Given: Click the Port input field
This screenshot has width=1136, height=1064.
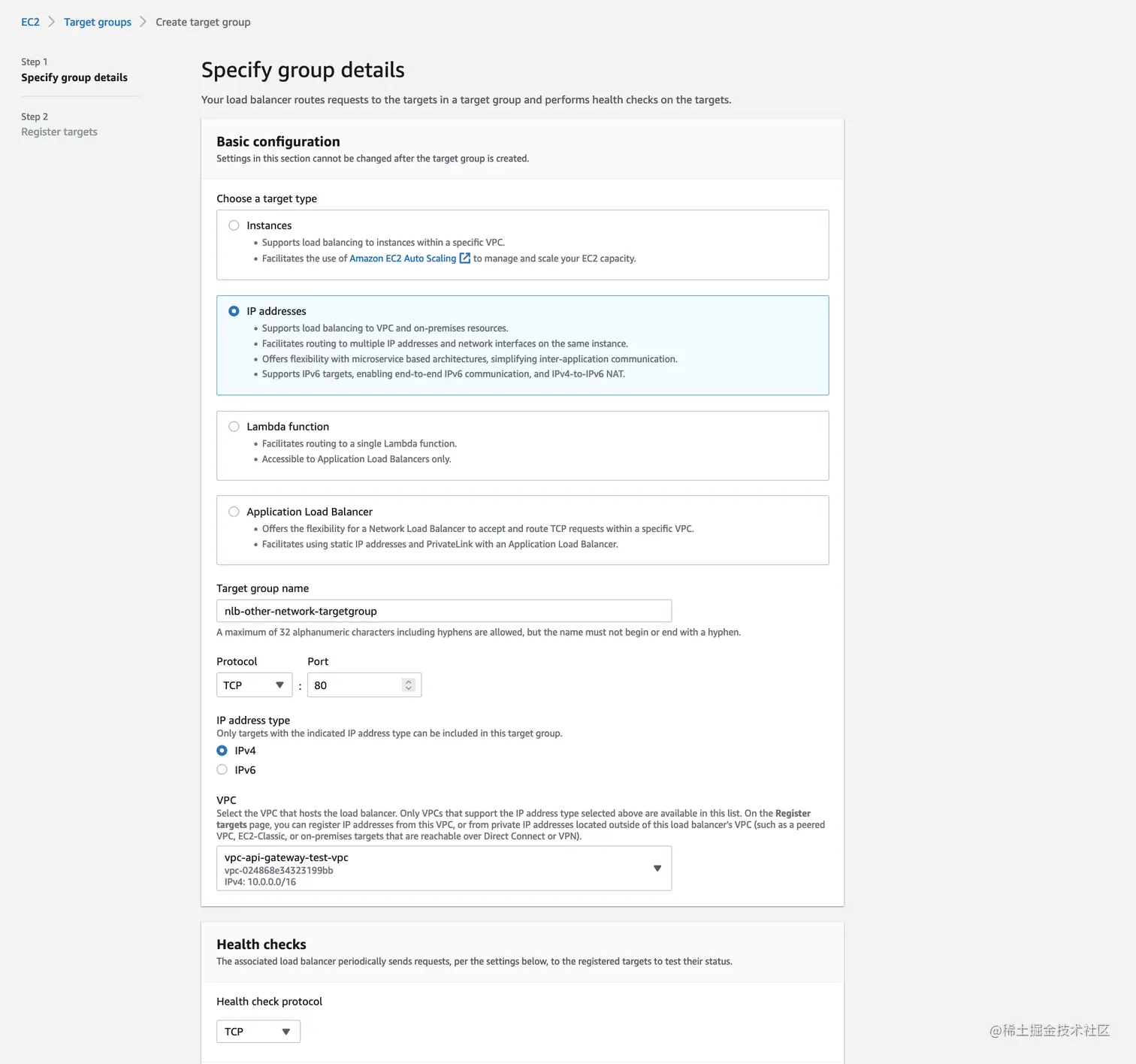Looking at the screenshot, I should [356, 685].
